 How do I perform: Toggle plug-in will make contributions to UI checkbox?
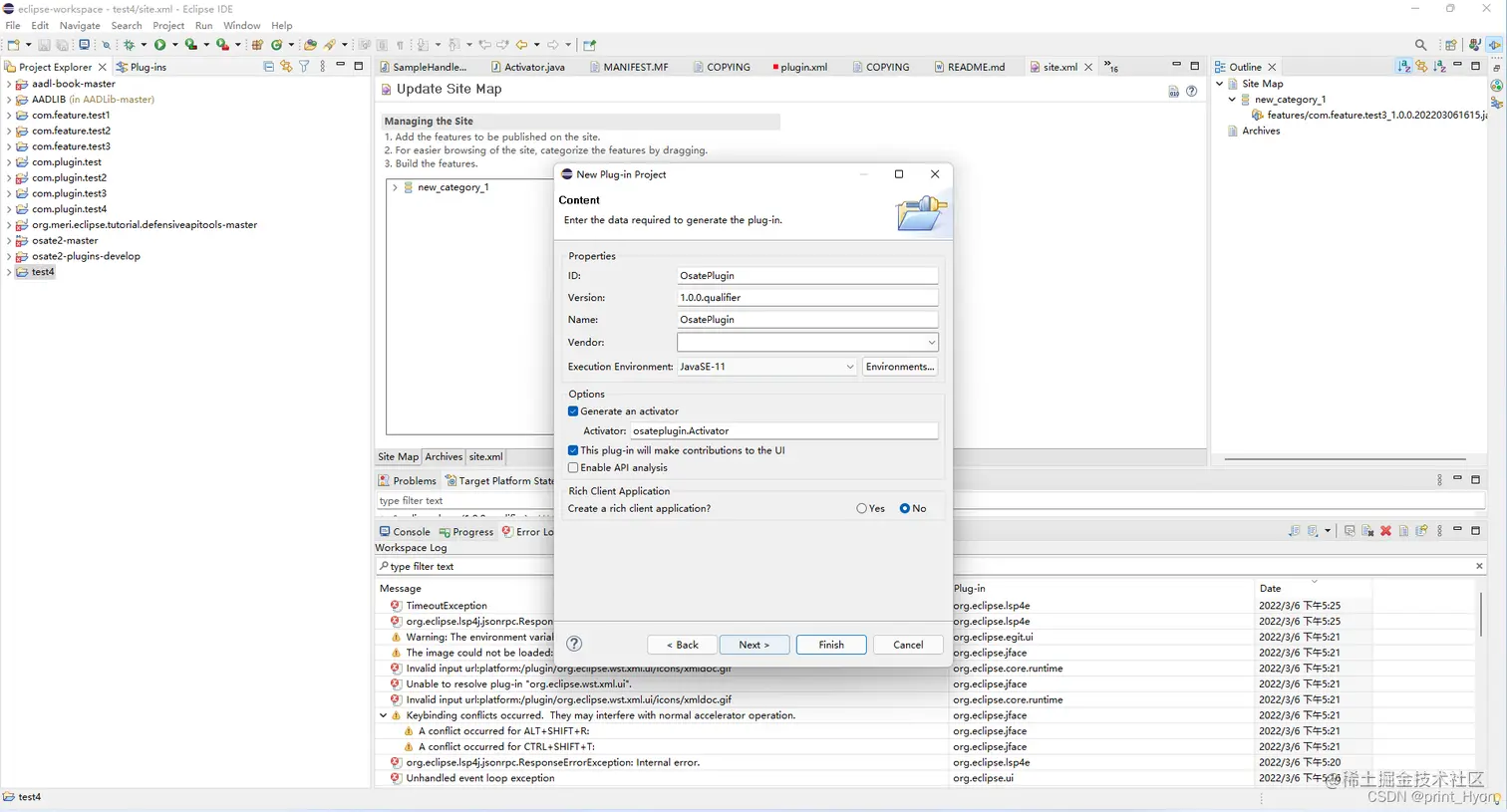tap(573, 450)
